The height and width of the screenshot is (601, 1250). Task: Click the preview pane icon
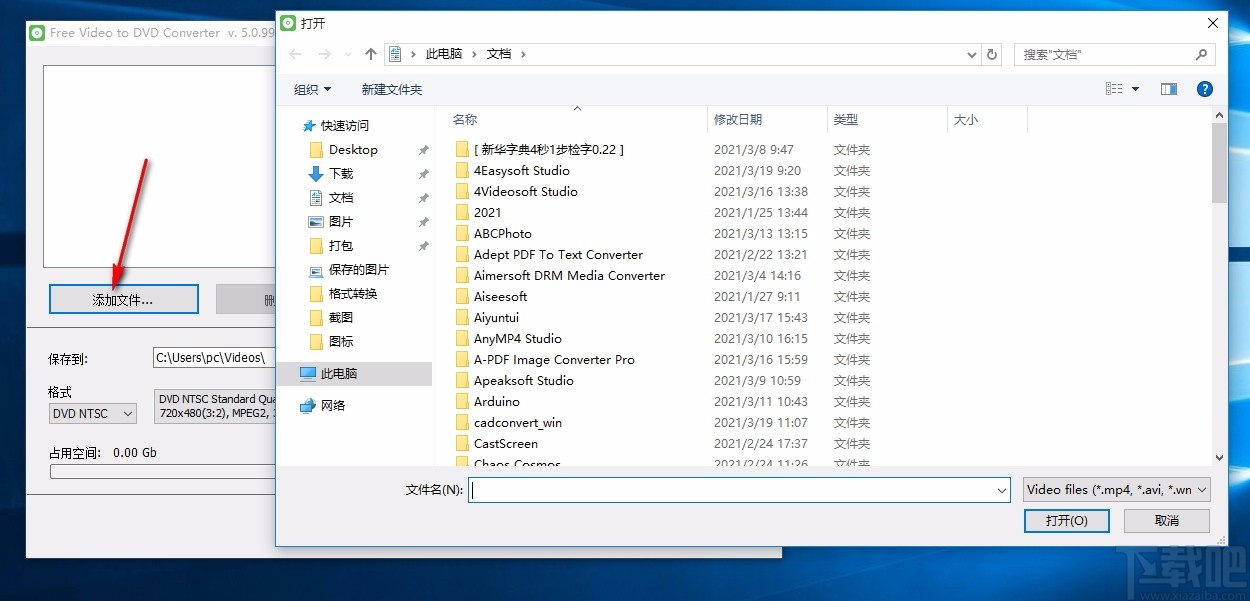pyautogui.click(x=1168, y=88)
